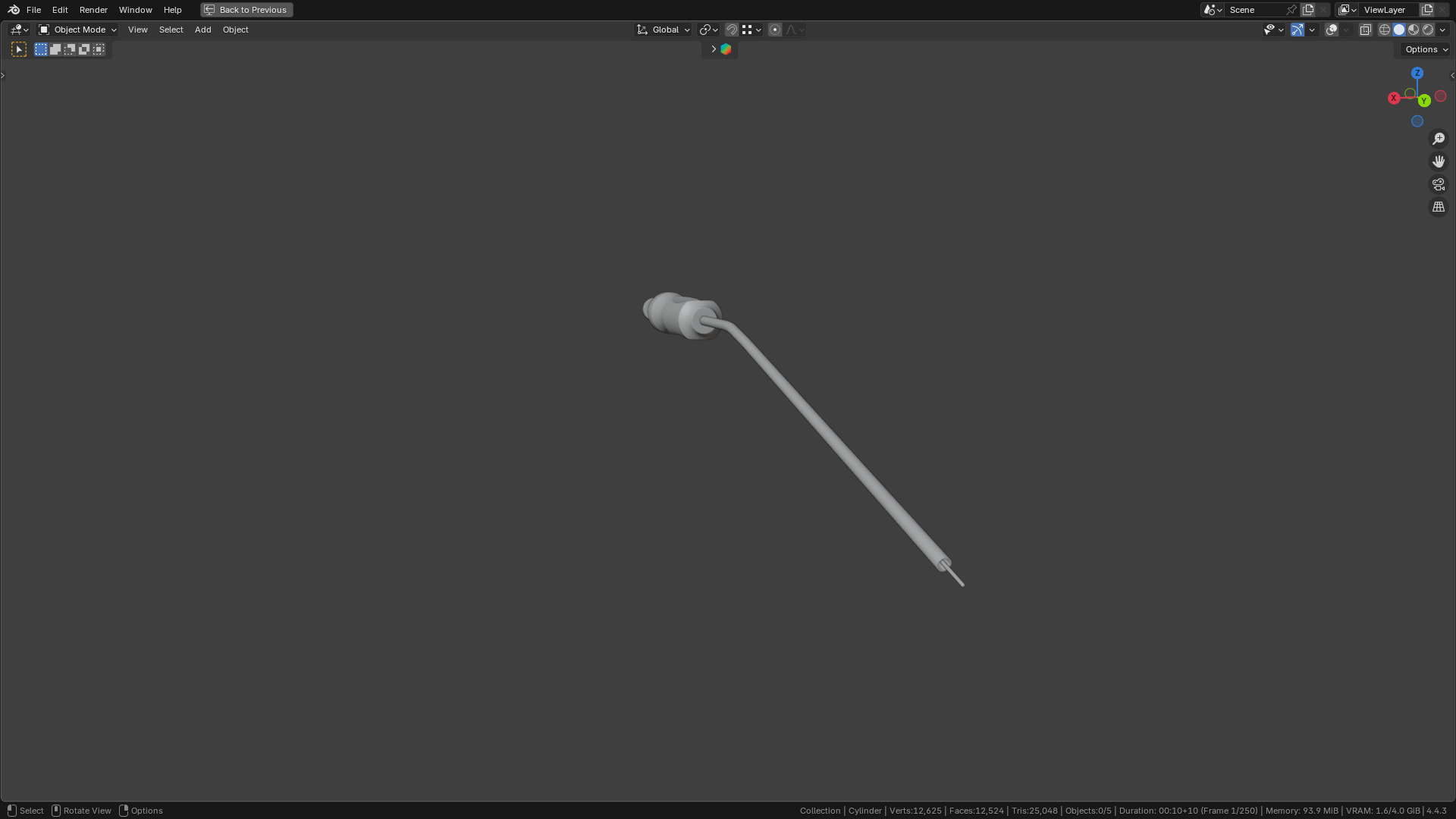Choose Subtract selection mode icon
Image resolution: width=1456 pixels, height=819 pixels.
coord(70,49)
